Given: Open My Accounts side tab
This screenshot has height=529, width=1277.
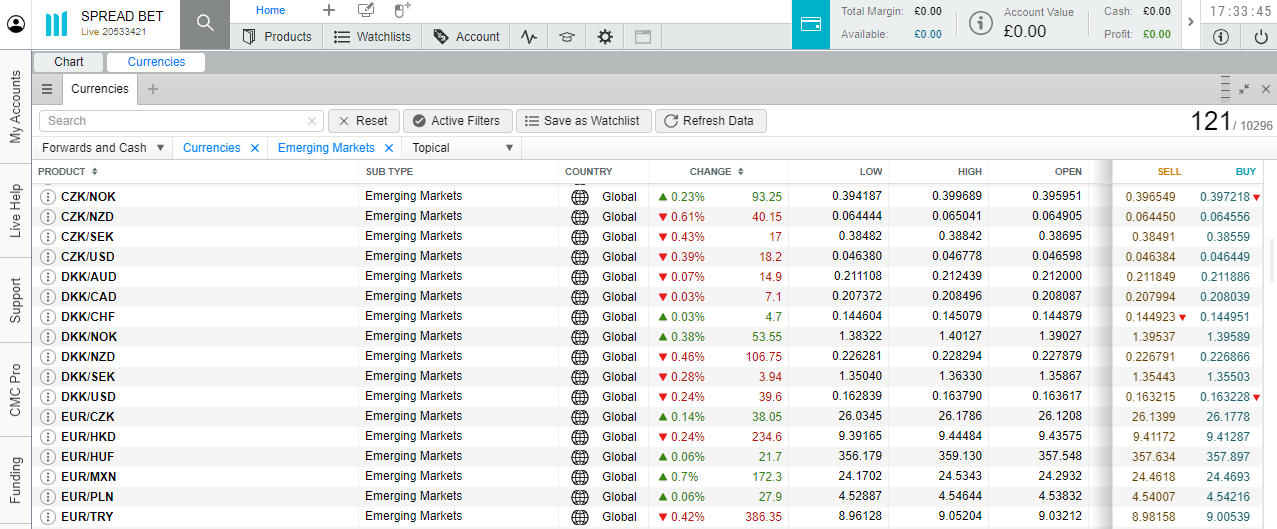Looking at the screenshot, I should point(15,107).
